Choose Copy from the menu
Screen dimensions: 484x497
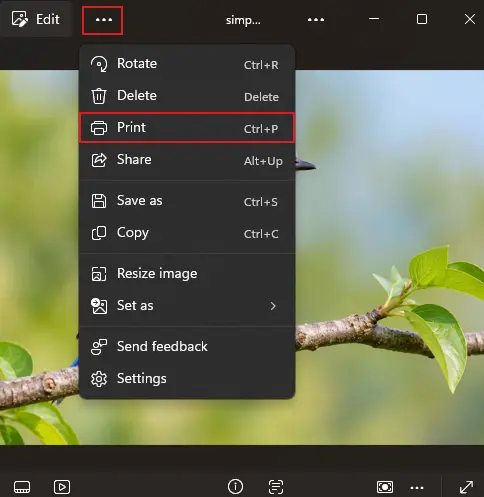[x=187, y=233]
